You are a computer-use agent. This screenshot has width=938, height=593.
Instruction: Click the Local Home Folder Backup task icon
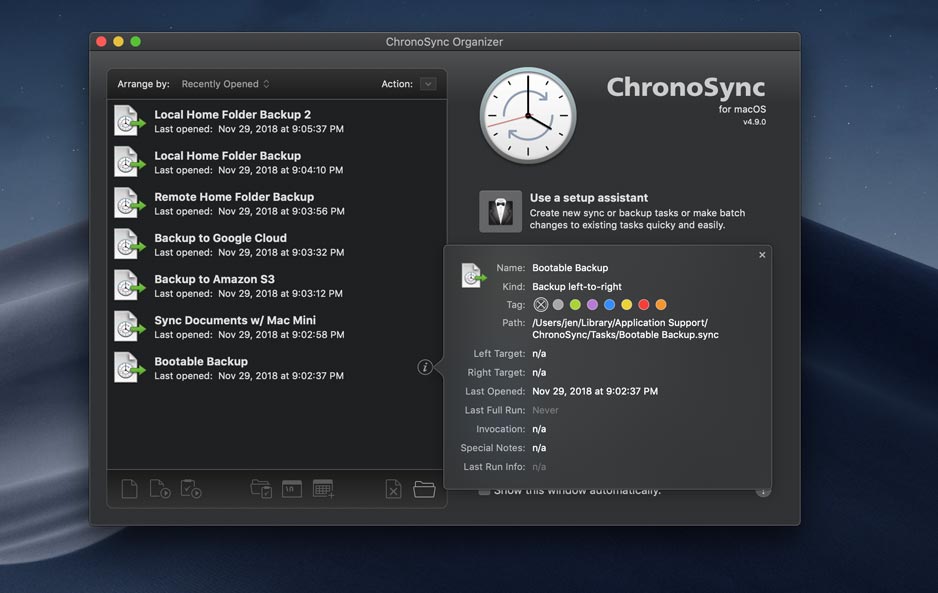tap(129, 162)
